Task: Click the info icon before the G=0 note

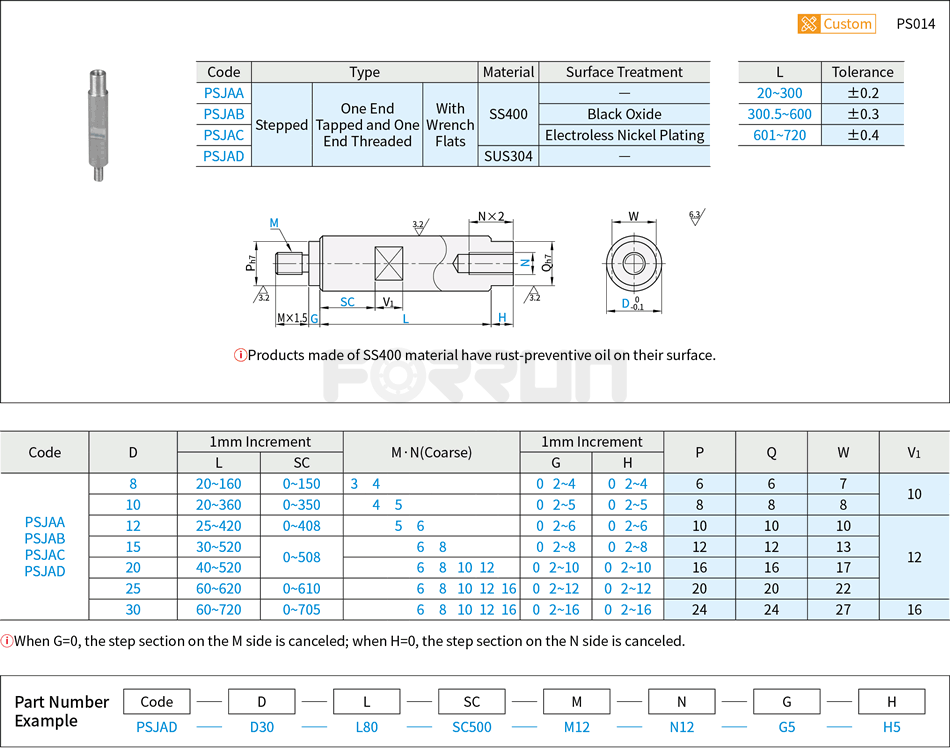Action: [10, 638]
